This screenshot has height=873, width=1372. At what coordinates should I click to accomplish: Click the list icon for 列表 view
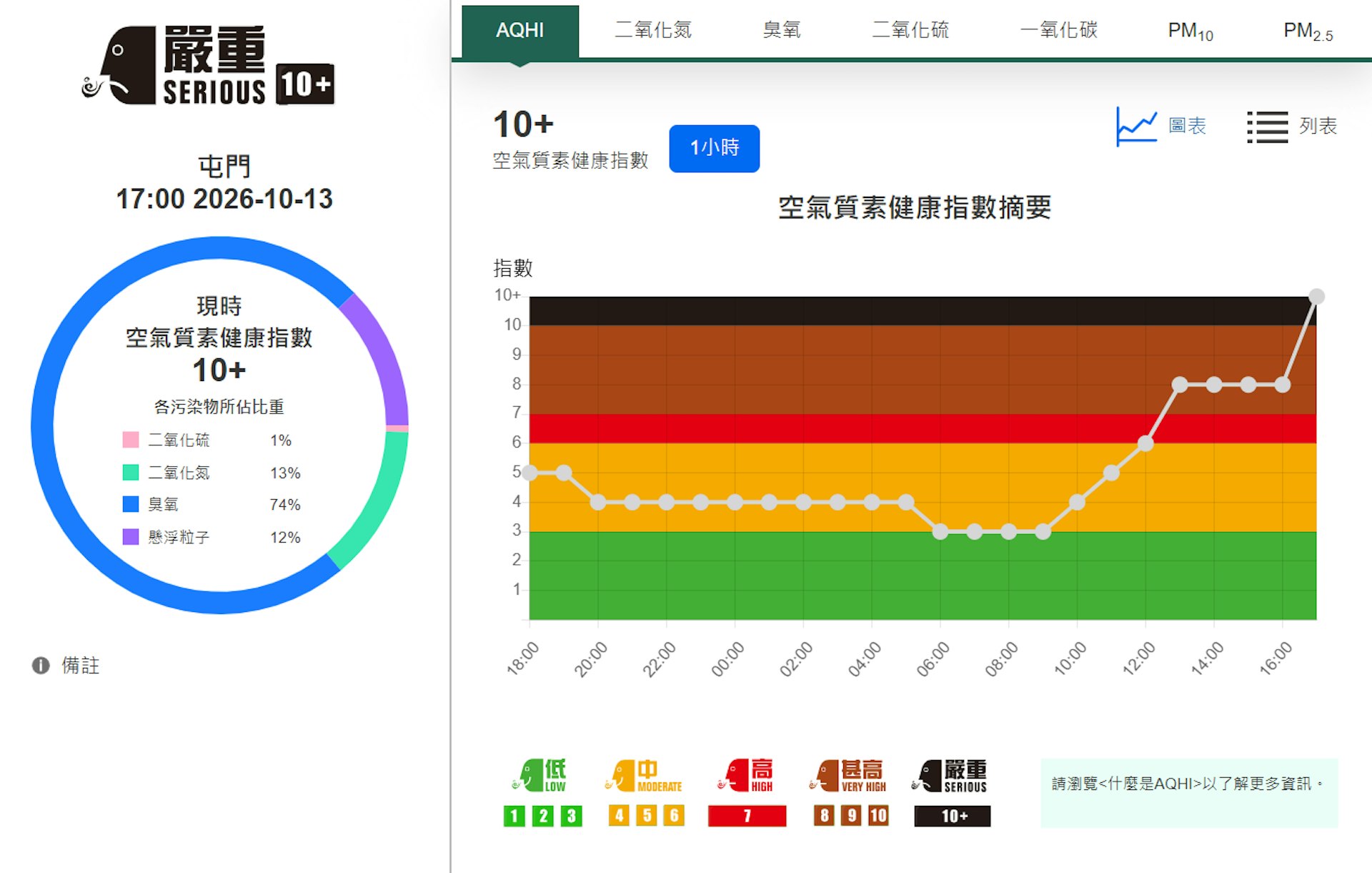(x=1267, y=127)
